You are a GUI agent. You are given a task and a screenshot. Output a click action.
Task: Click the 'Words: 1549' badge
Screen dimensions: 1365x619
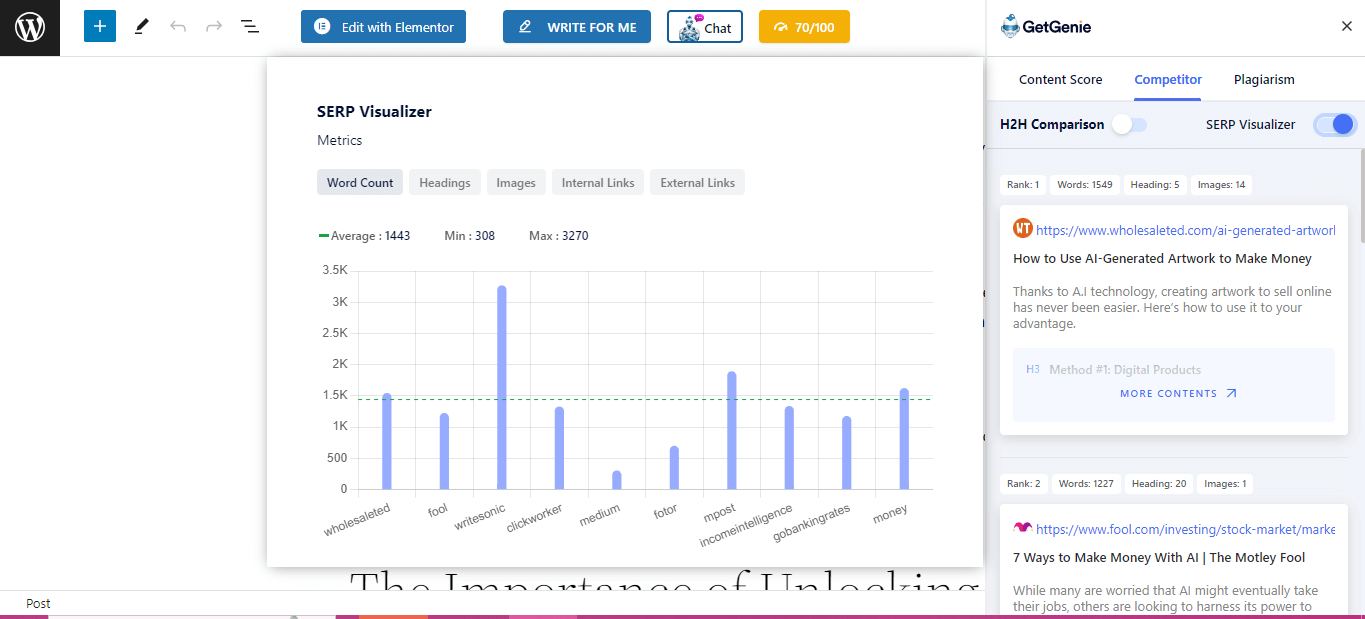[1085, 185]
